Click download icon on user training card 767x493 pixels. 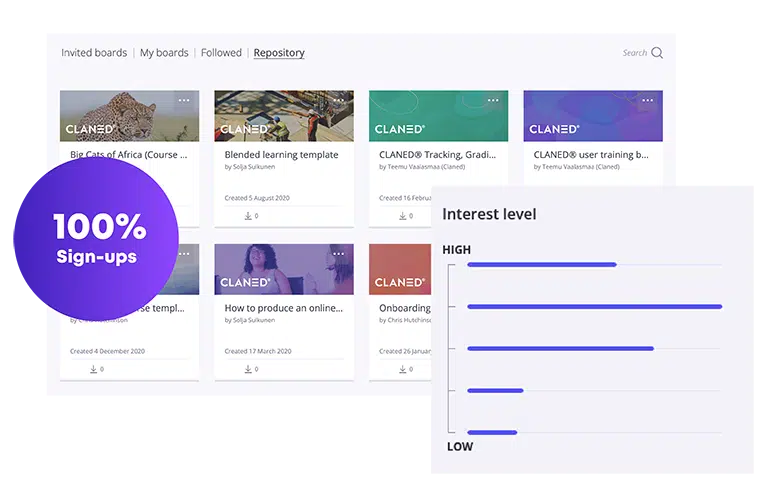pyautogui.click(x=558, y=216)
